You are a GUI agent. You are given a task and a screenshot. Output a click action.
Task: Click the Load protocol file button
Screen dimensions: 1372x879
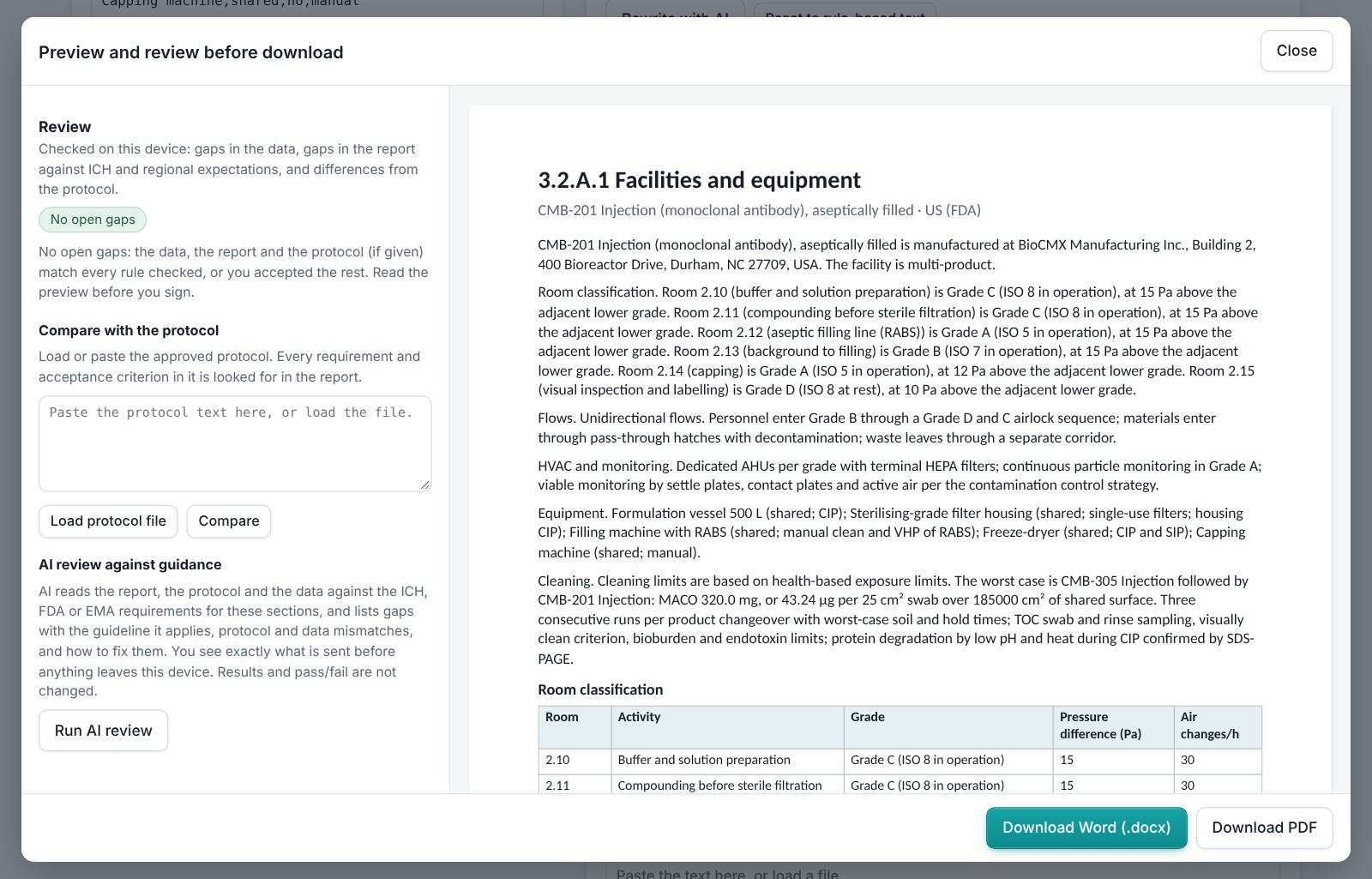pyautogui.click(x=108, y=521)
